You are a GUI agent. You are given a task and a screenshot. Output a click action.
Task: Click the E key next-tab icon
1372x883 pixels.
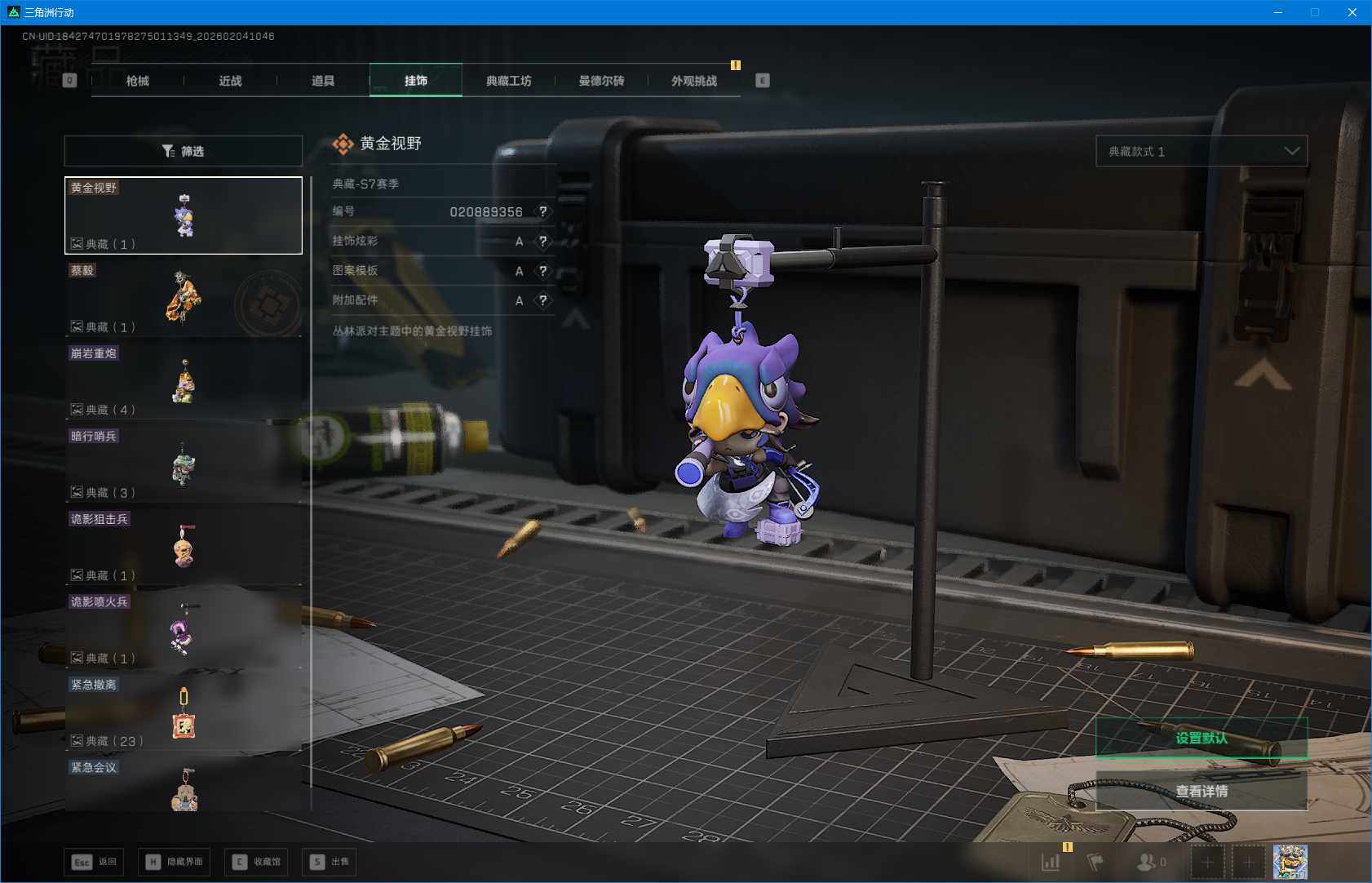pos(763,80)
